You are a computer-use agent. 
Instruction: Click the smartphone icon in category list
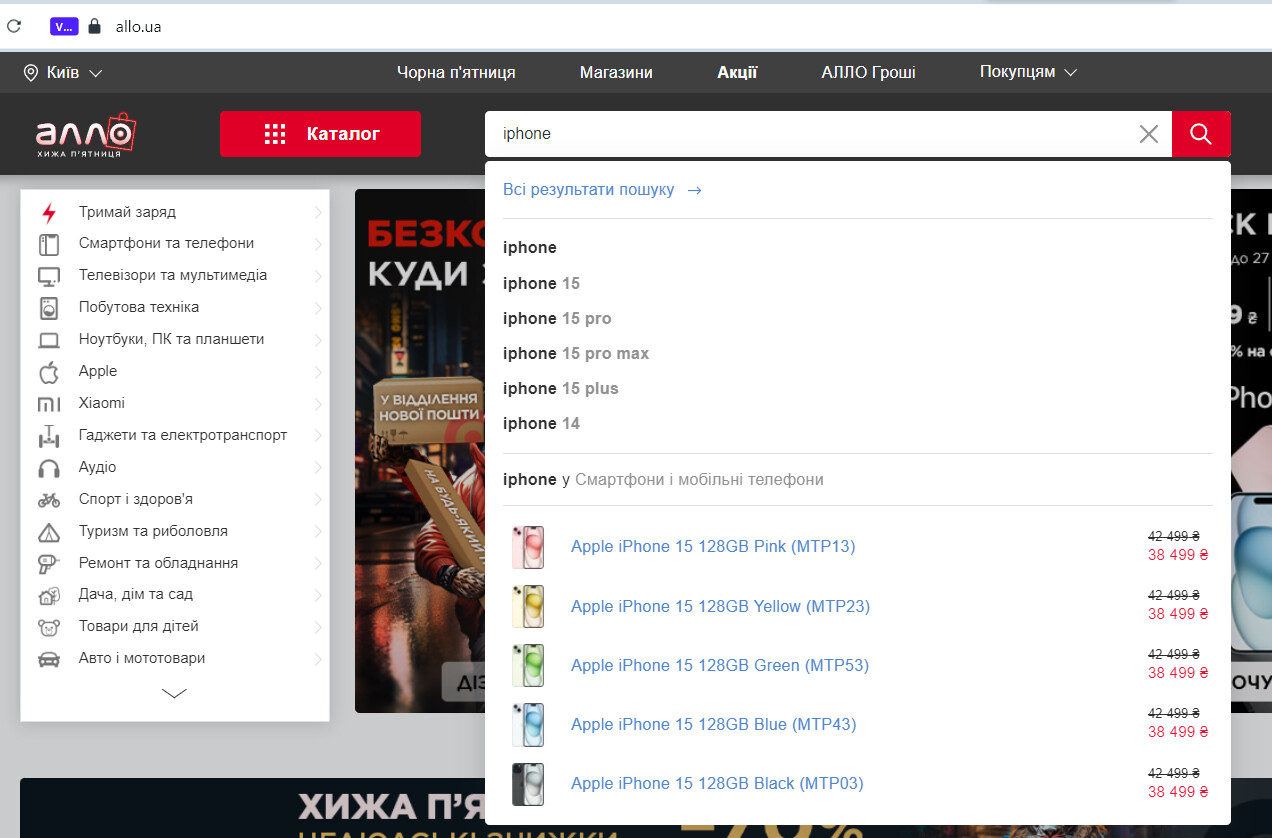pyautogui.click(x=49, y=244)
